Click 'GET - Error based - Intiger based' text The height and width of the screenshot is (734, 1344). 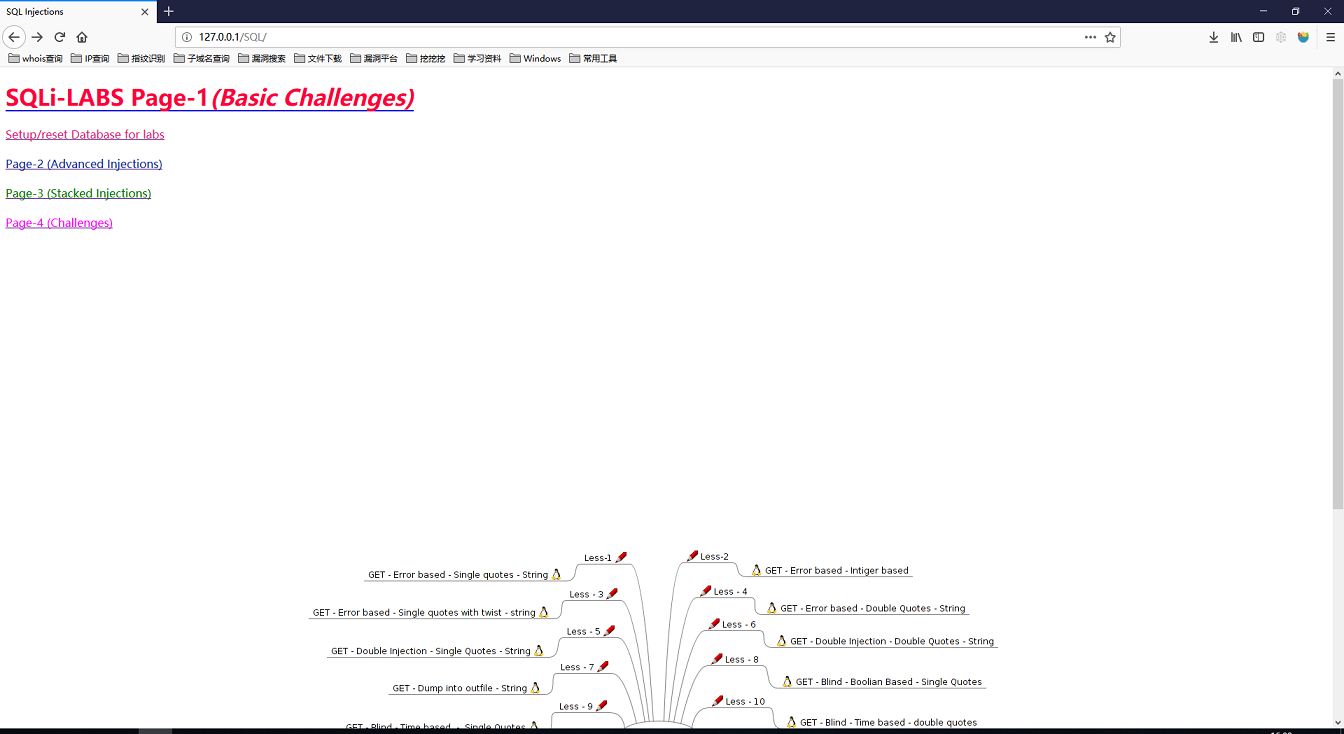point(837,571)
